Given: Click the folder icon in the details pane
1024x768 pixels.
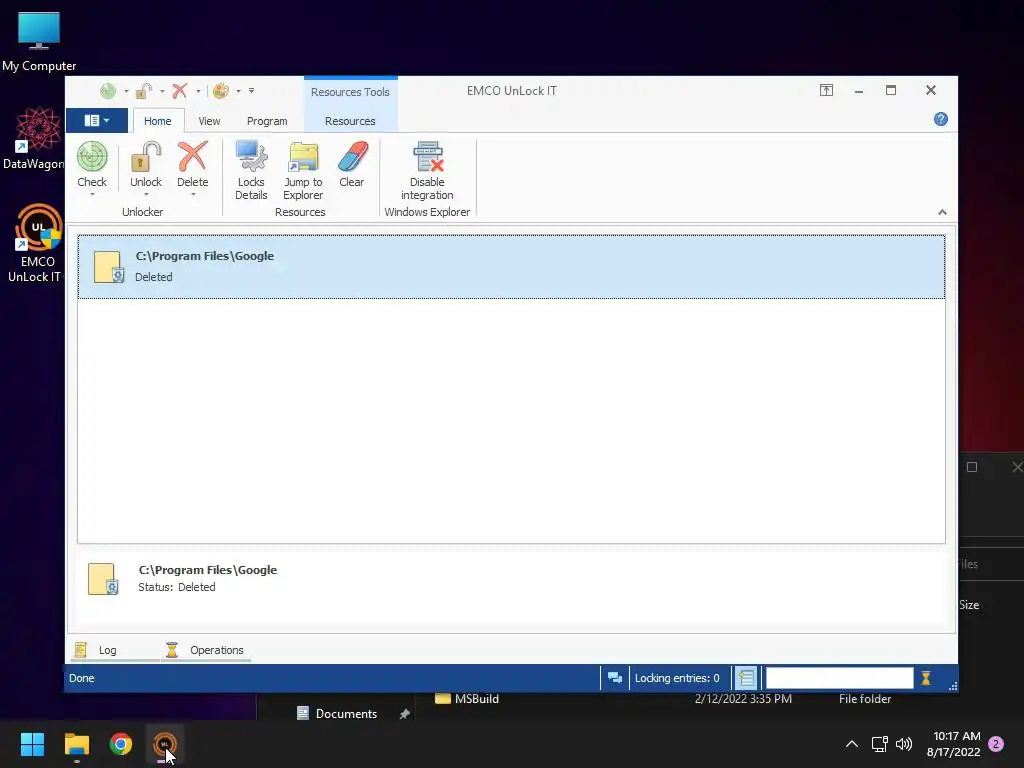Looking at the screenshot, I should (103, 579).
